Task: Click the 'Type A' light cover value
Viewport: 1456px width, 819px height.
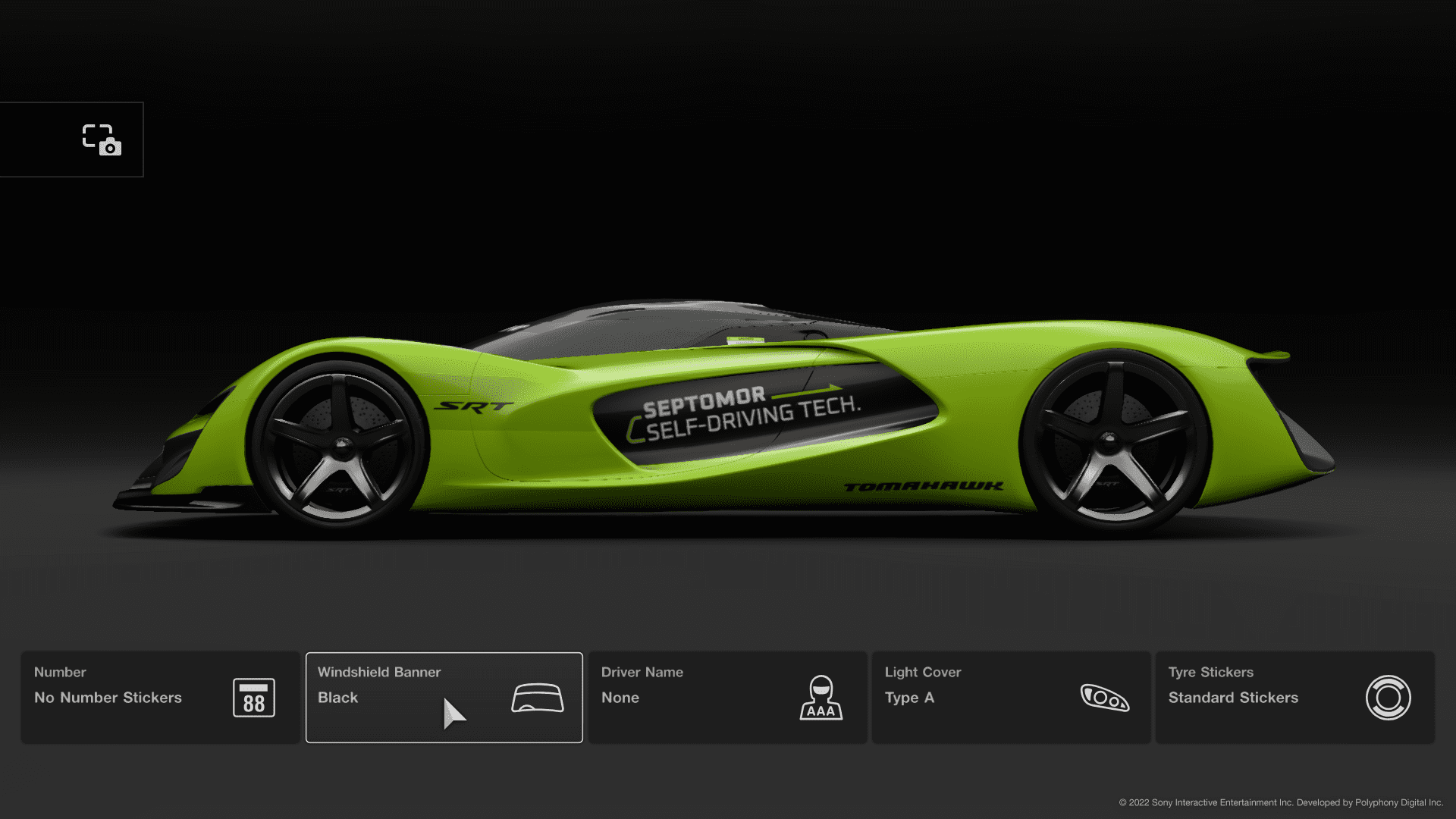Action: point(908,698)
